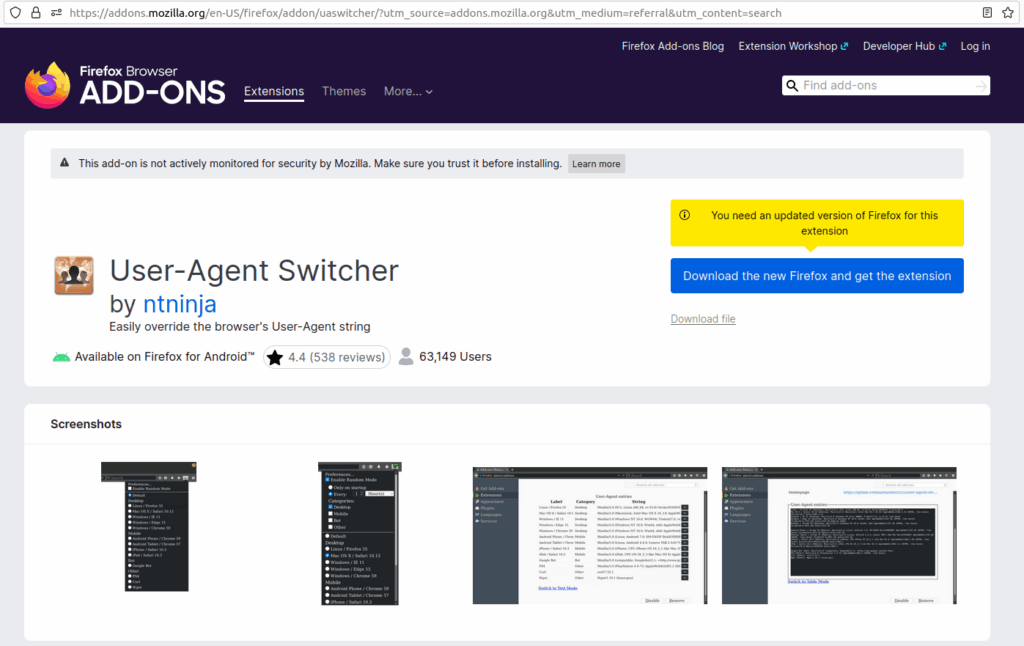Open Firefox Add-ons Blog link
Screen dimensions: 1024x646
click(673, 46)
